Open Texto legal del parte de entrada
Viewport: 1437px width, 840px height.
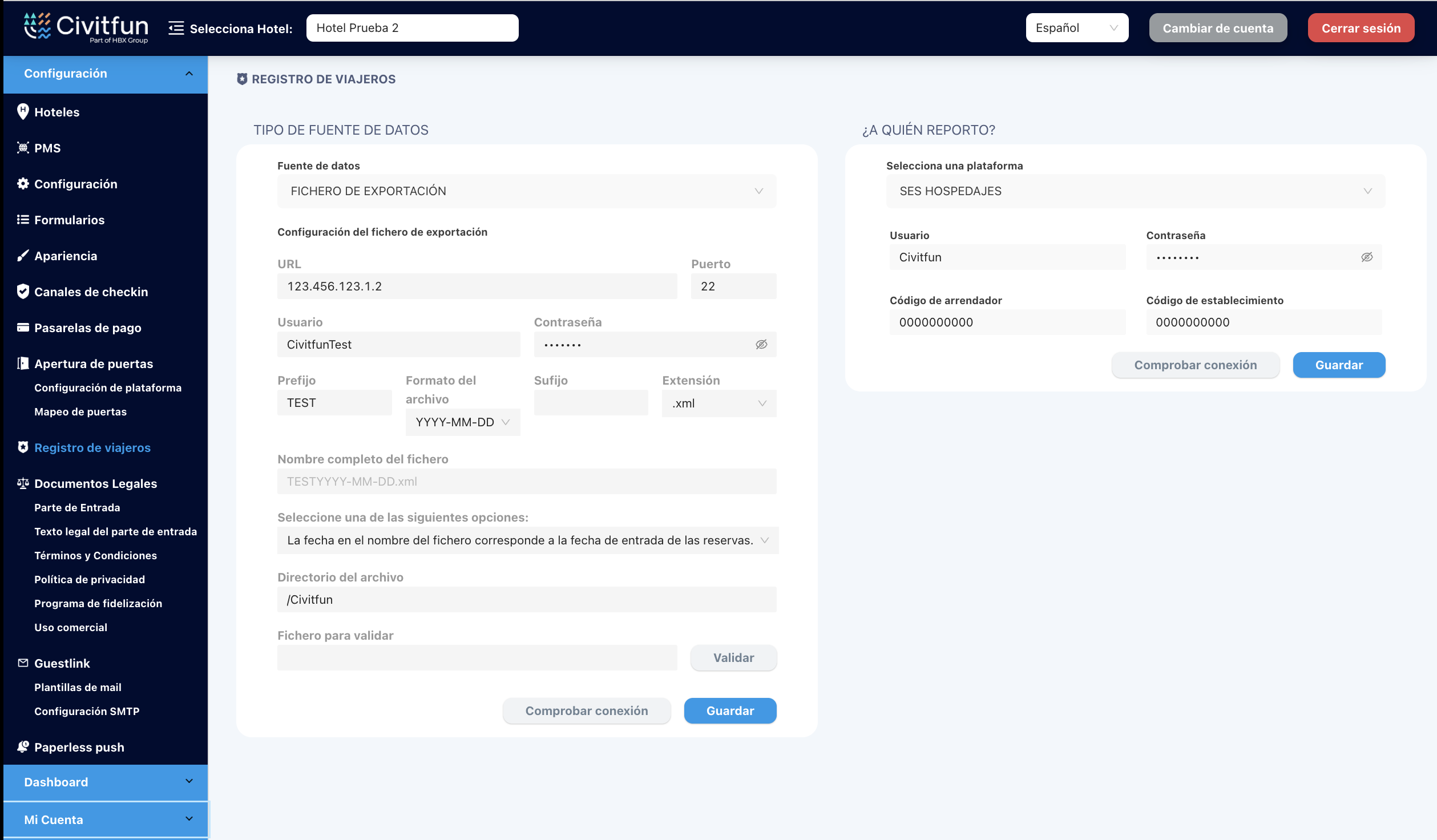(115, 532)
